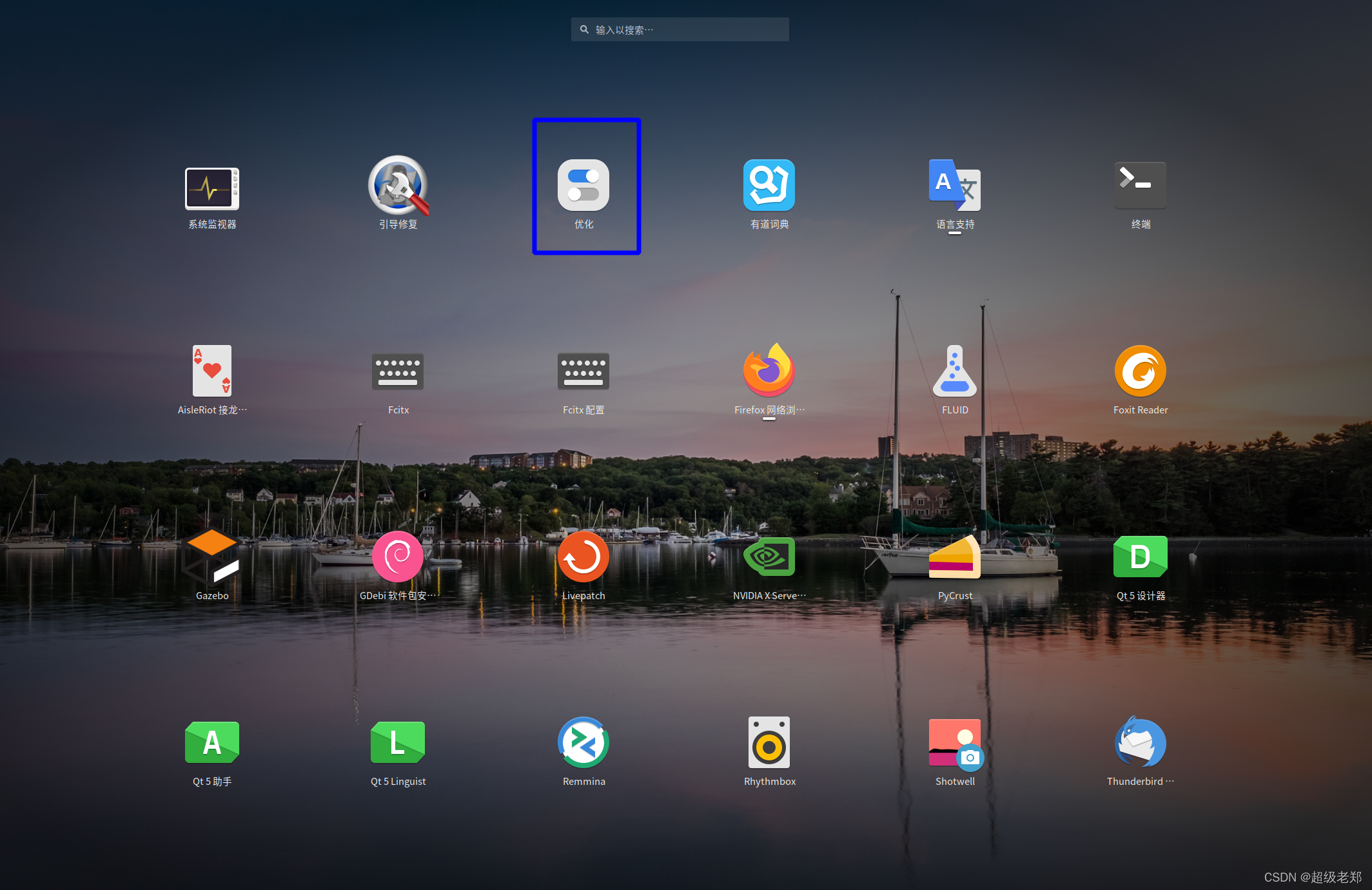Image resolution: width=1372 pixels, height=890 pixels.
Task: Launch the 终端 terminal app
Action: point(1141,186)
